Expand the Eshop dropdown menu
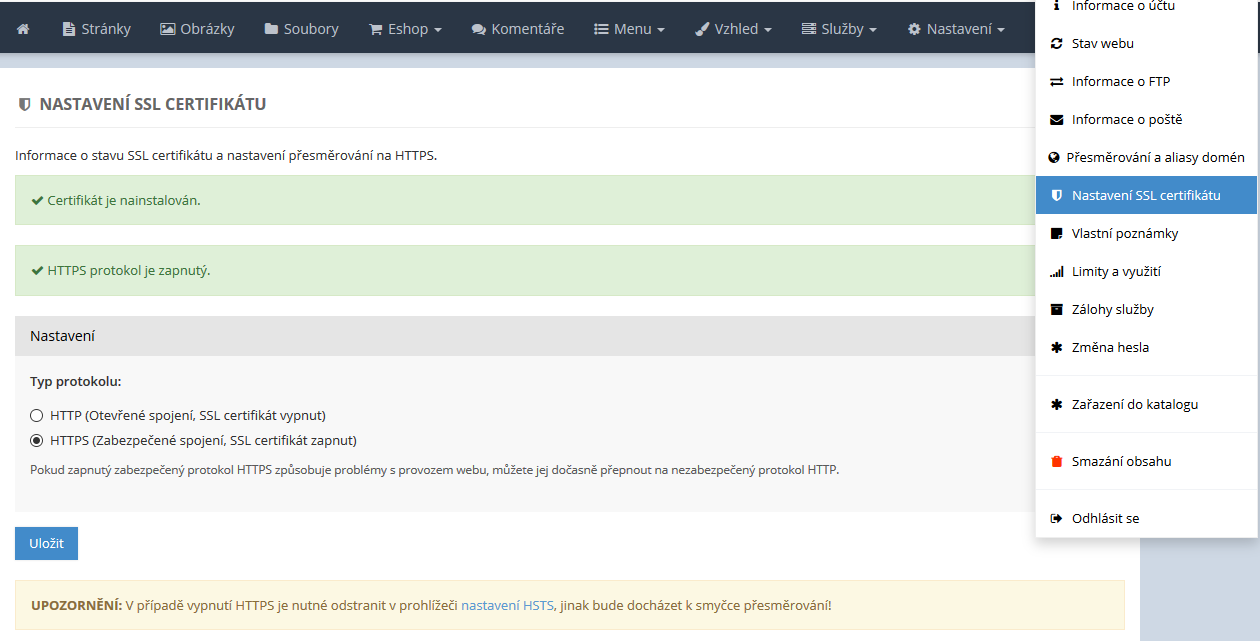 (x=405, y=29)
